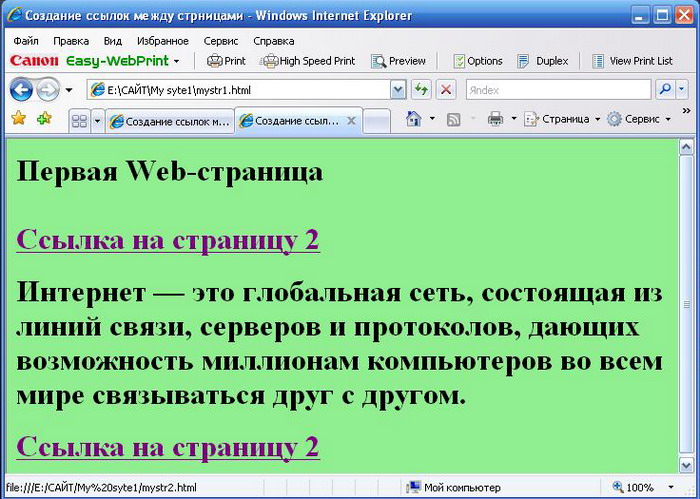Open the Страница command bar menu

tap(562, 119)
